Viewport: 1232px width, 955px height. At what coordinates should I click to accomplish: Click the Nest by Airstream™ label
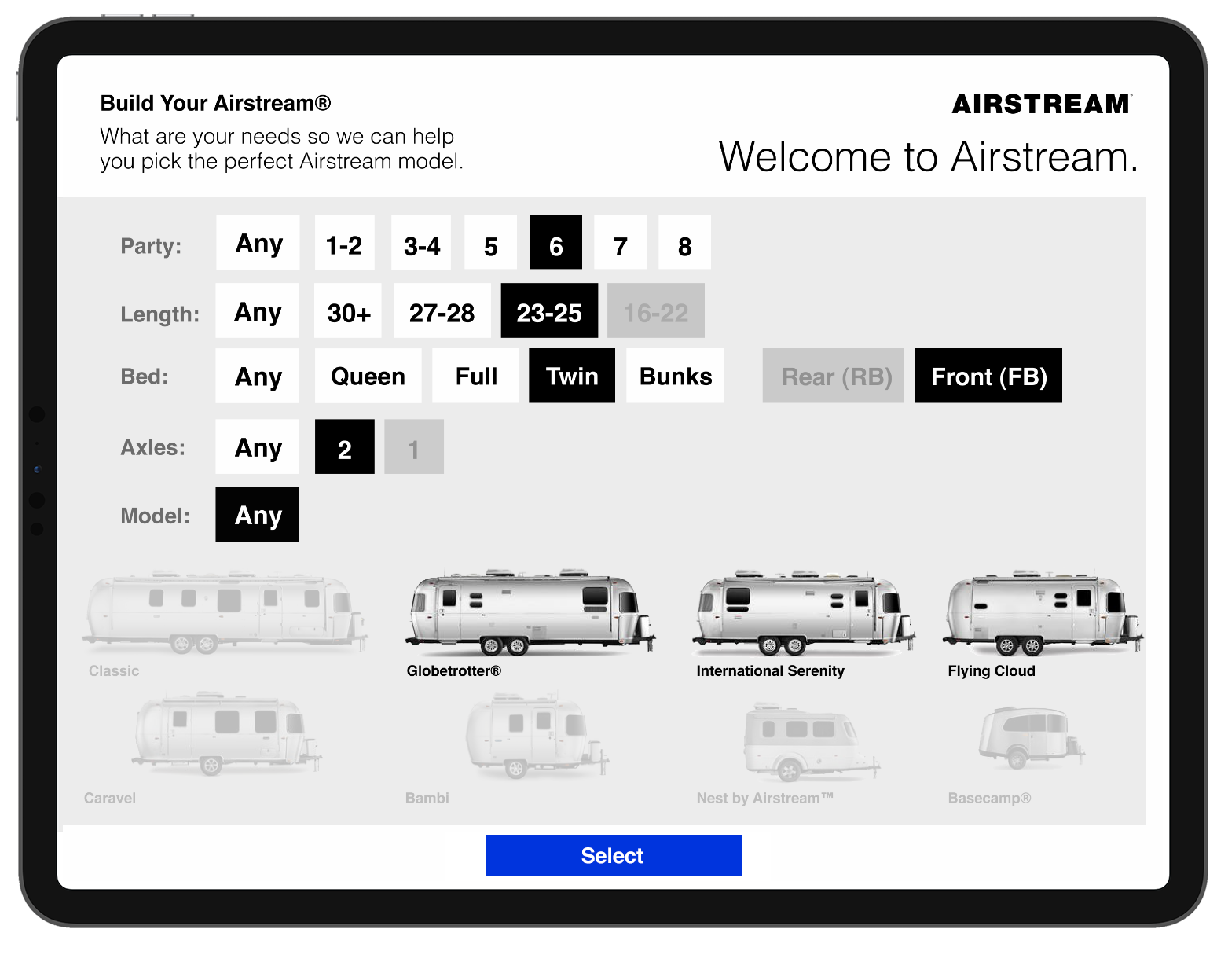(x=765, y=799)
